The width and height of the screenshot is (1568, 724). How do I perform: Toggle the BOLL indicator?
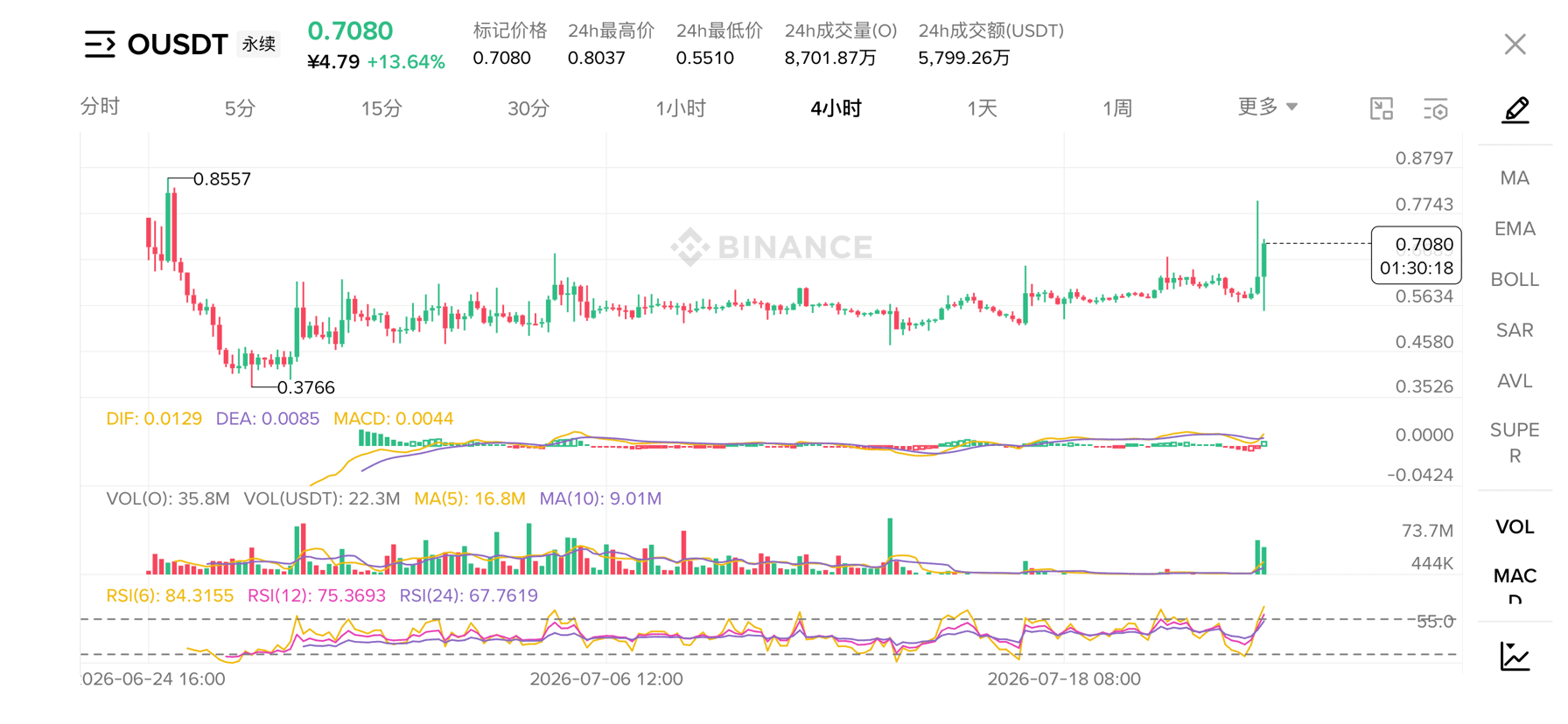coord(1515,280)
